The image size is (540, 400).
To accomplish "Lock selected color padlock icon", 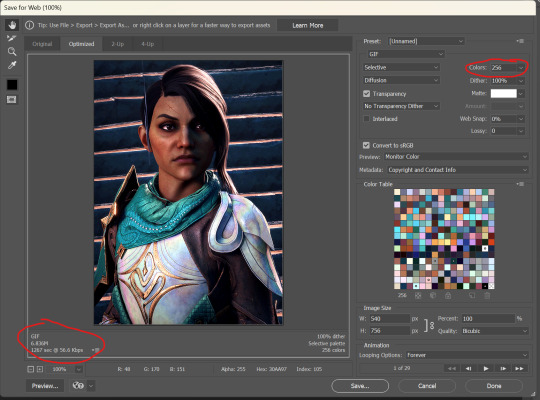I will (x=448, y=296).
